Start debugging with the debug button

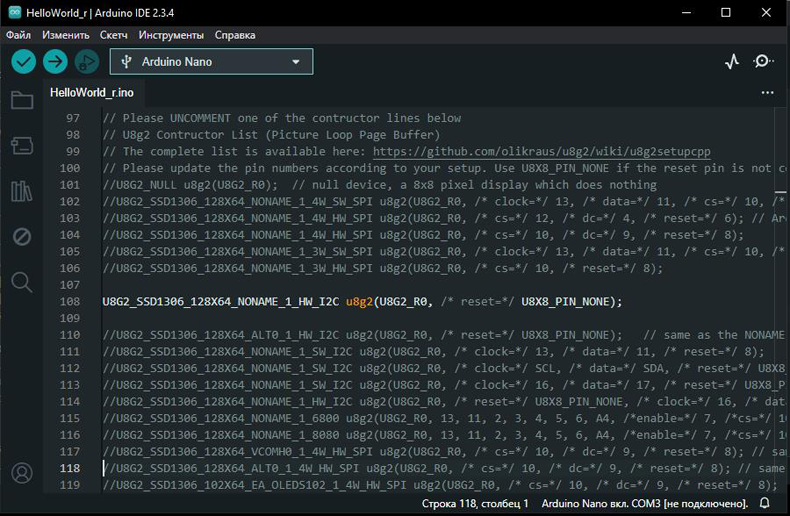87,62
